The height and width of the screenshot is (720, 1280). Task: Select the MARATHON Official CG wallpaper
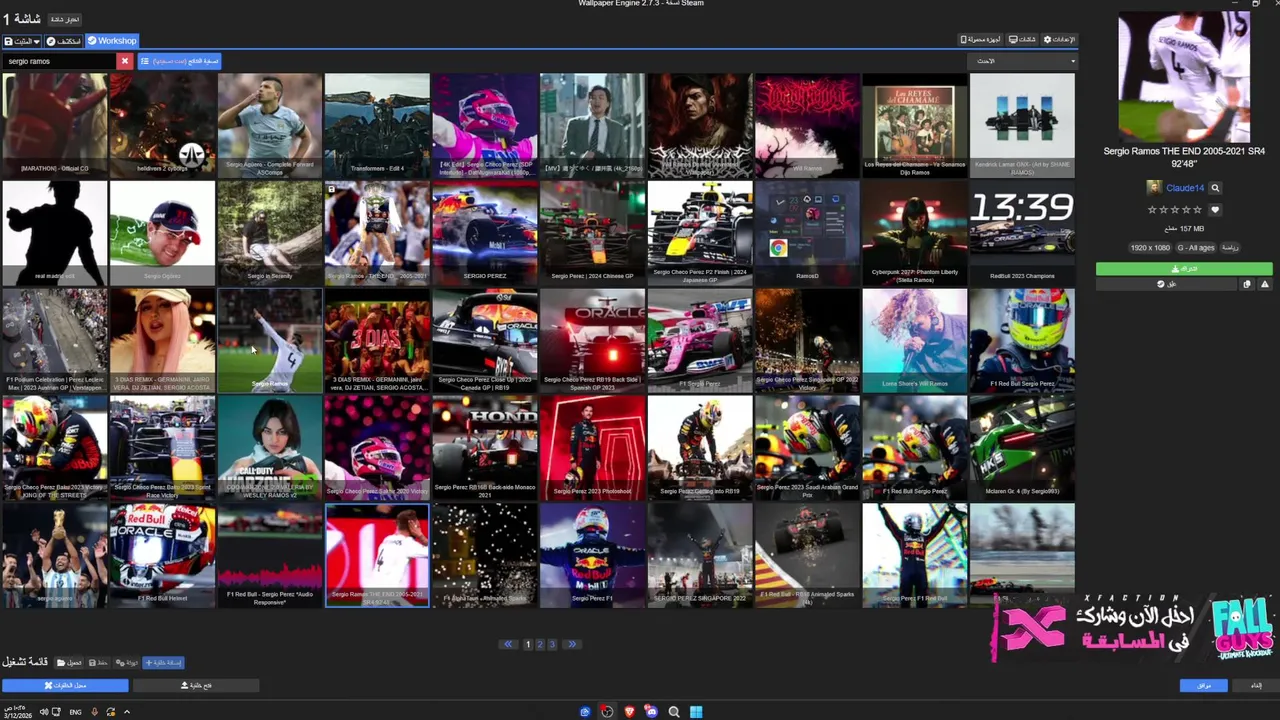click(x=54, y=125)
